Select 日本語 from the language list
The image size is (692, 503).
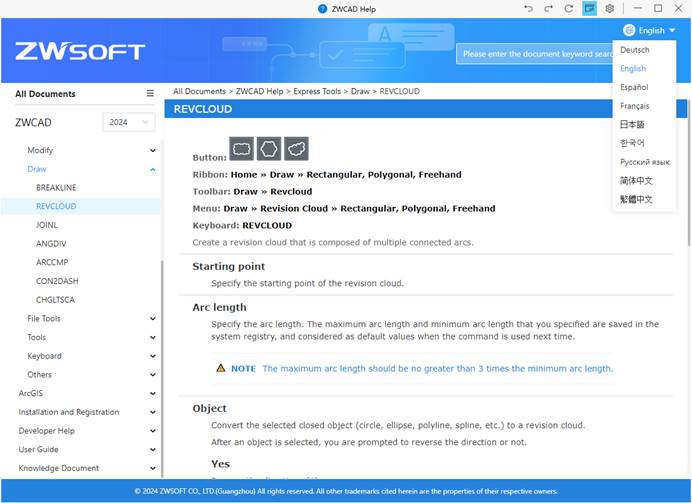633,125
